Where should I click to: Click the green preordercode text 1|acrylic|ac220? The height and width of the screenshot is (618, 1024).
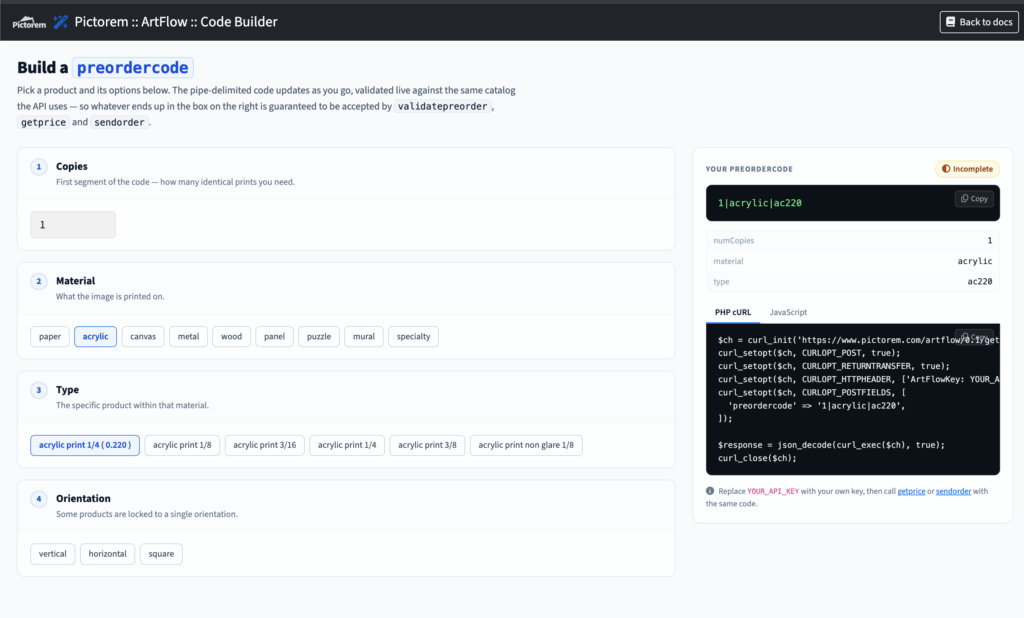coord(760,203)
